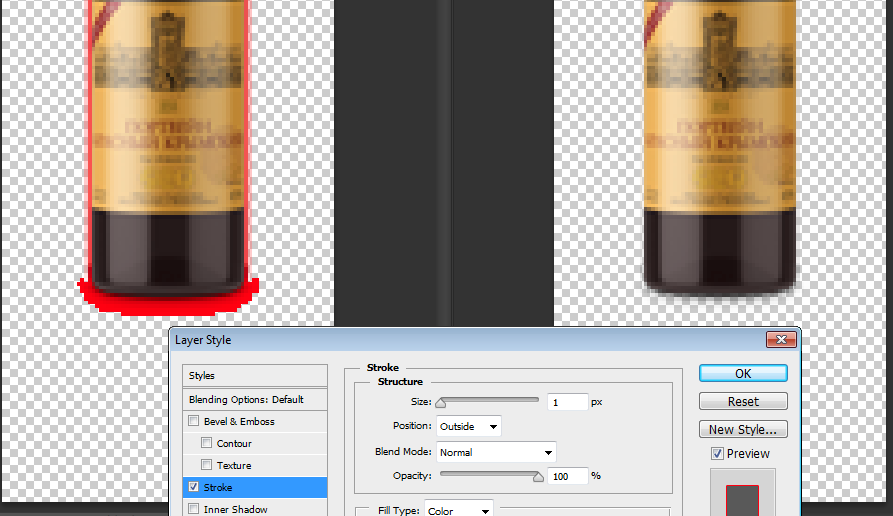Tick the Bevel & Emboss checkbox
This screenshot has height=516, width=893.
pos(194,421)
